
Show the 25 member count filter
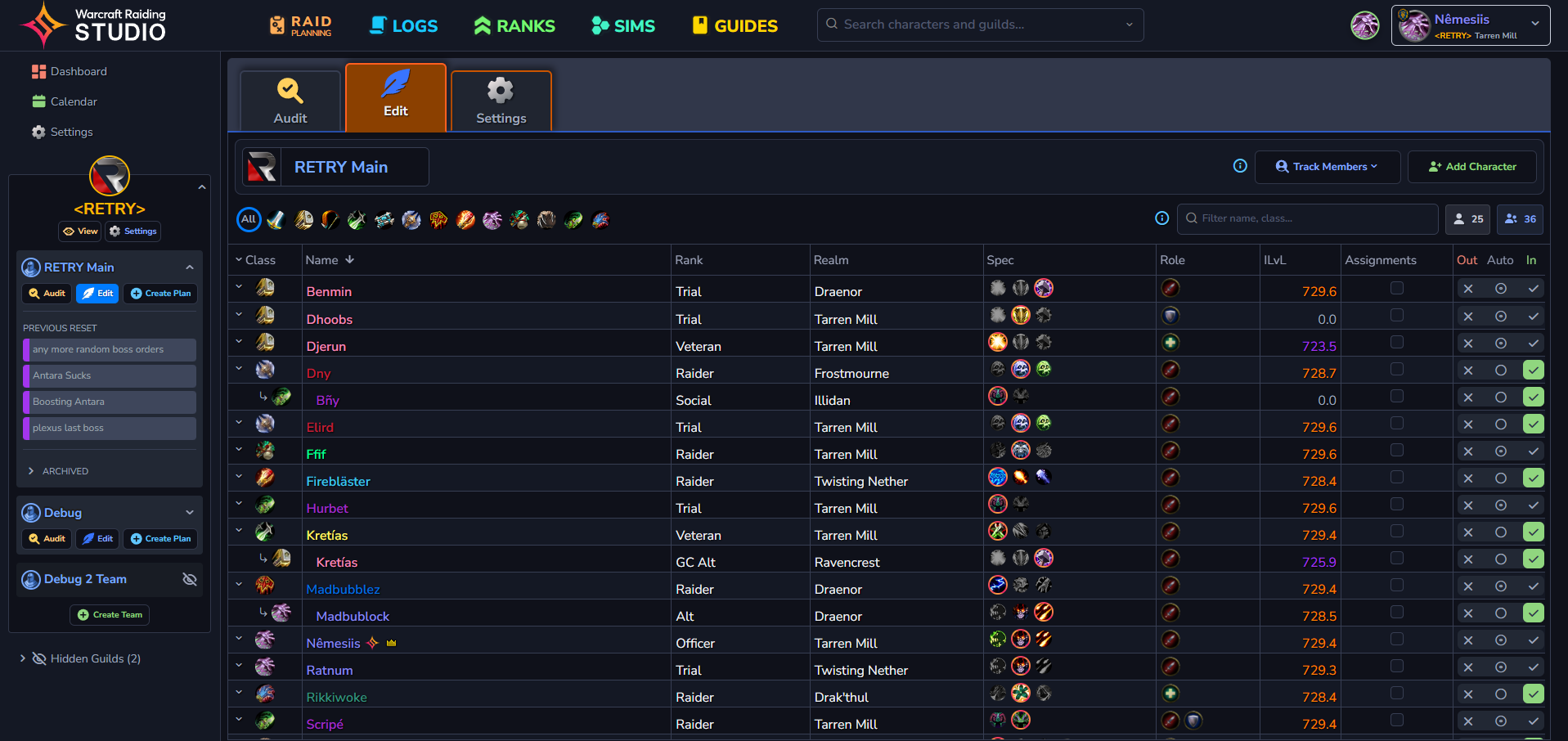click(1467, 219)
